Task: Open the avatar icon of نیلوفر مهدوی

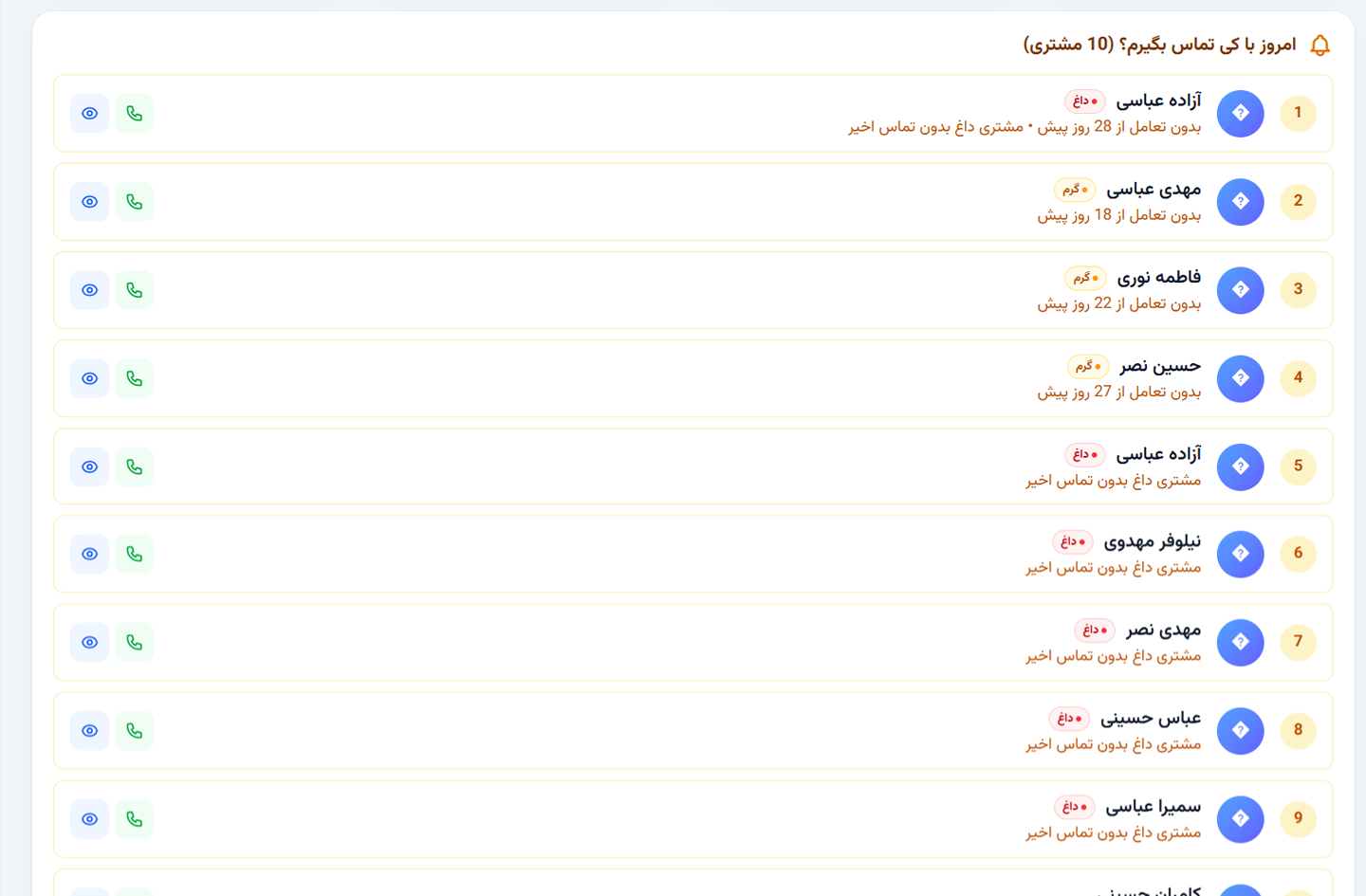Action: (1241, 554)
